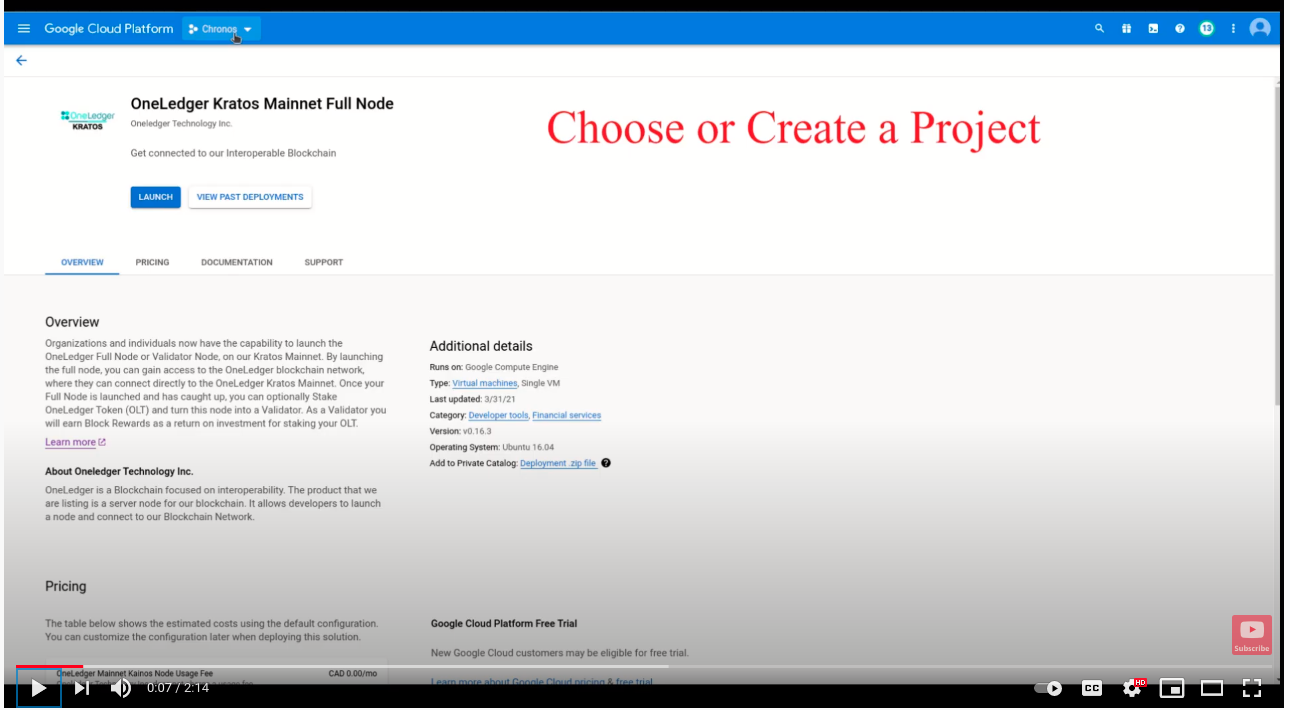Screen dimensions: 1290x710
Task: Click the 0:07 / 2:14 time display
Action: point(178,688)
